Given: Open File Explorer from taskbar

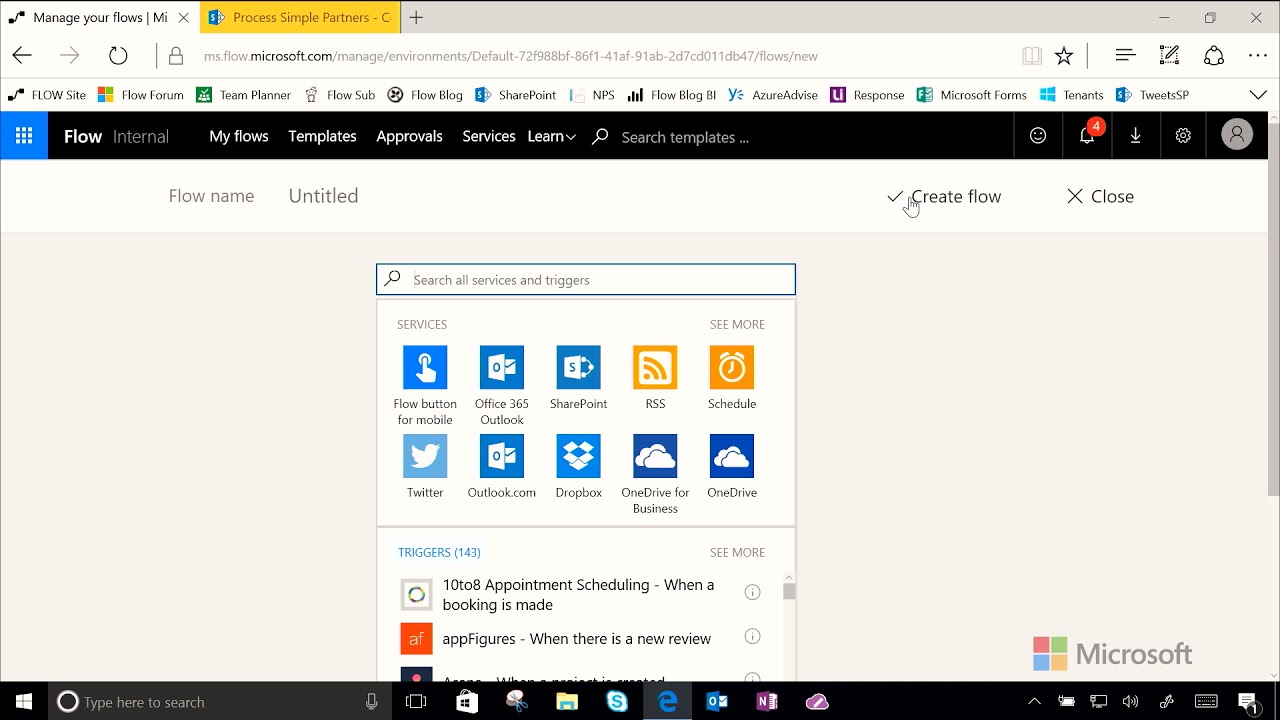Looking at the screenshot, I should tap(567, 702).
